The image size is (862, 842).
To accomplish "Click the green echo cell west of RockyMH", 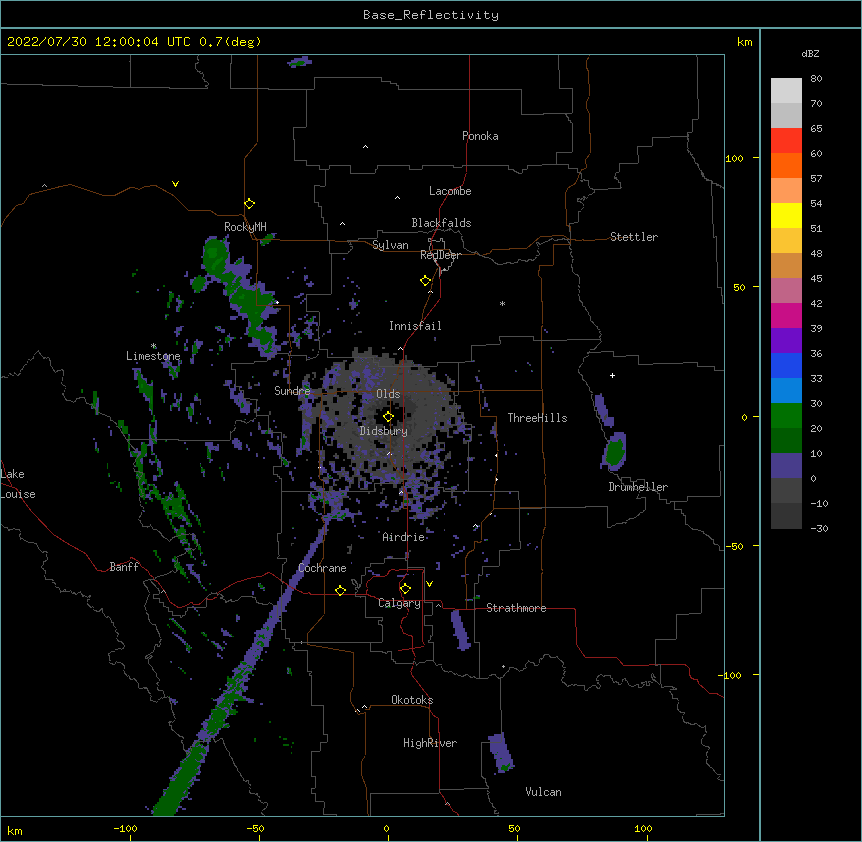I will (215, 255).
